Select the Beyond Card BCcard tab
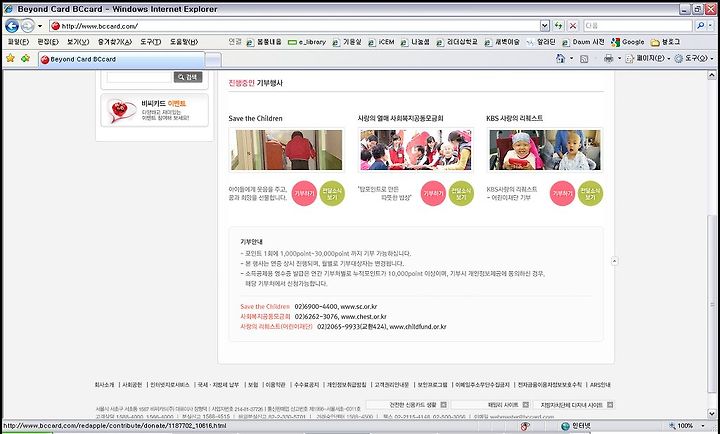The width and height of the screenshot is (720, 434). click(x=122, y=59)
